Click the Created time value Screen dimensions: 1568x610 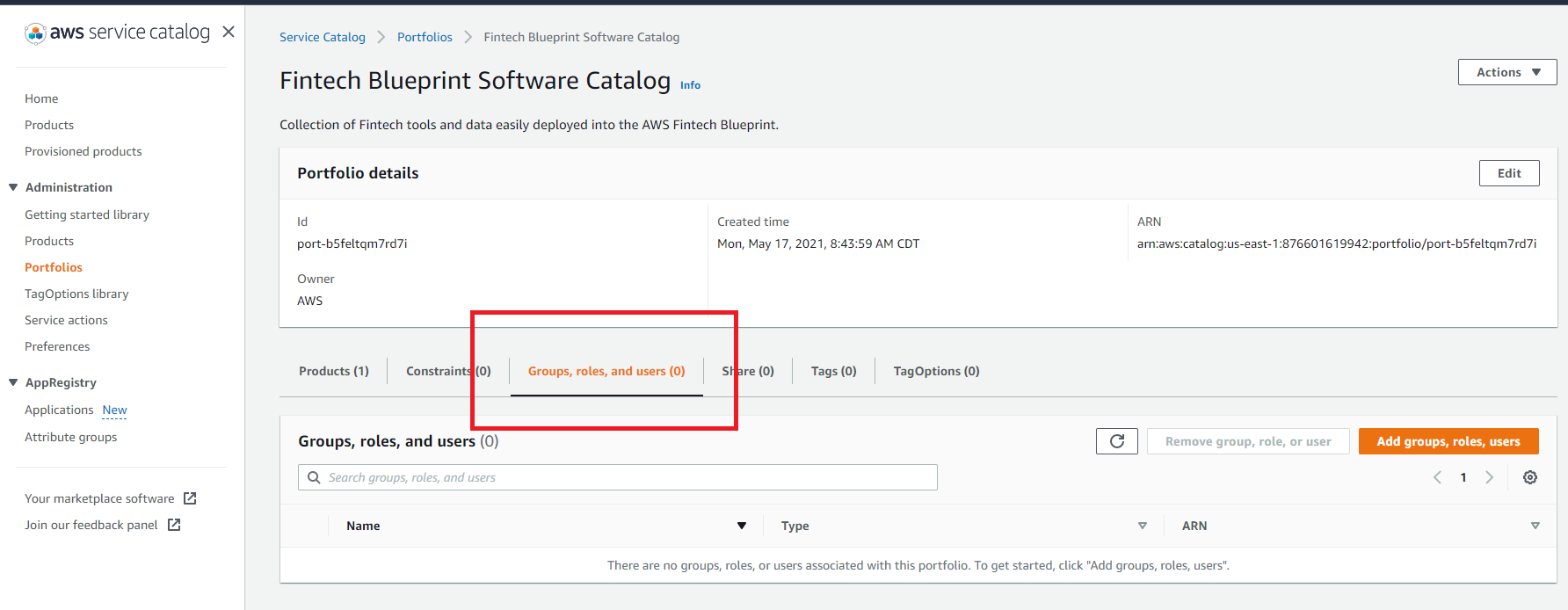tap(818, 243)
